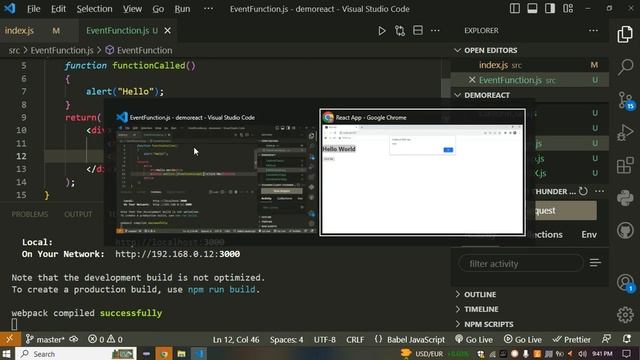Change indentation via Spaces: 4
640x360 pixels.
click(286, 340)
